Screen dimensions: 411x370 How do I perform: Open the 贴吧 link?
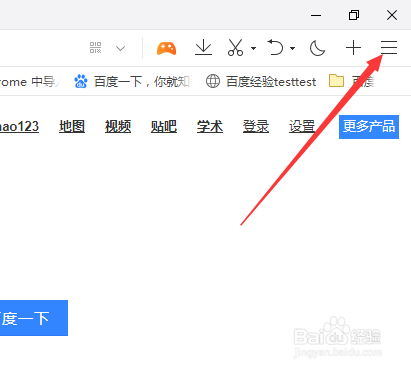point(164,127)
